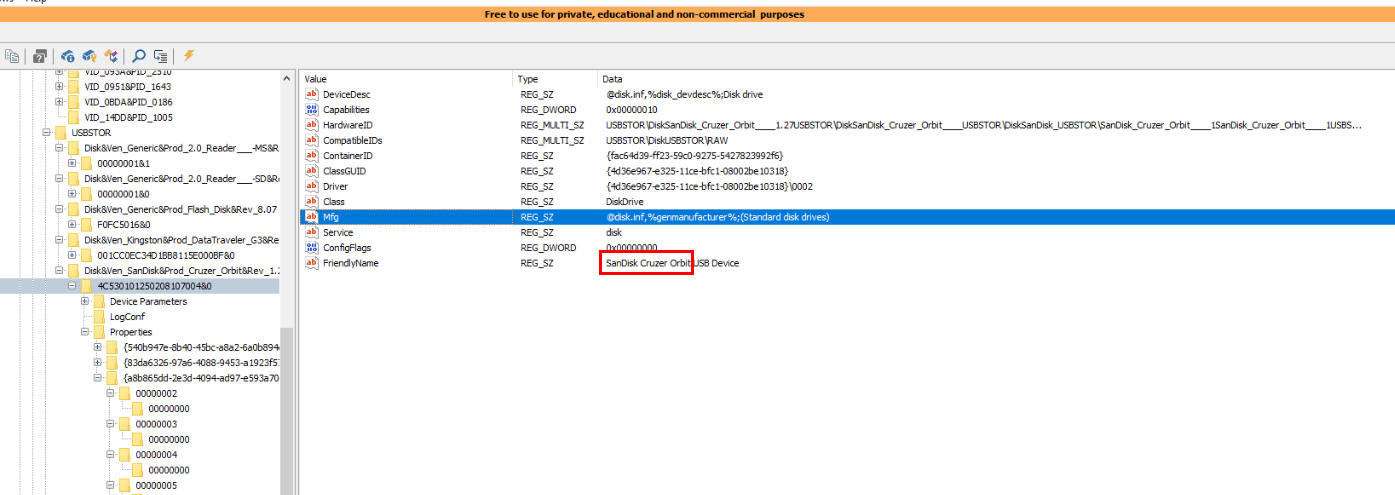Click the folder icon of Device Parameters
Viewport: 1395px width, 495px height.
pos(99,302)
